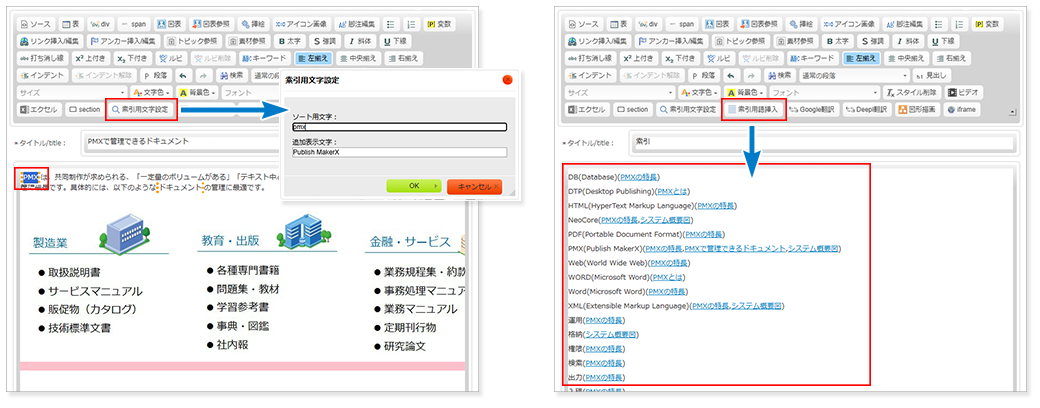
Task: Open 文字色 color dropdown in the 索引 editor
Action: 700,92
